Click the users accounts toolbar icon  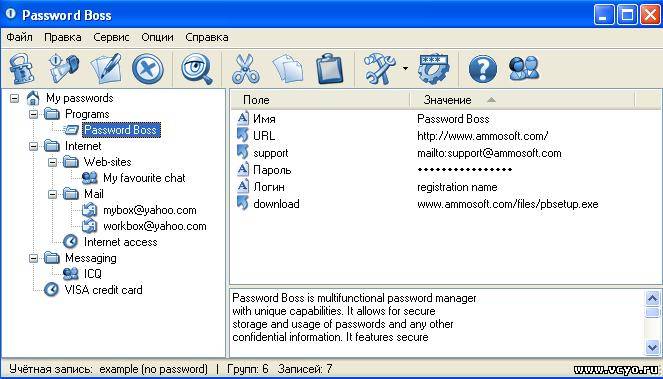coord(524,69)
